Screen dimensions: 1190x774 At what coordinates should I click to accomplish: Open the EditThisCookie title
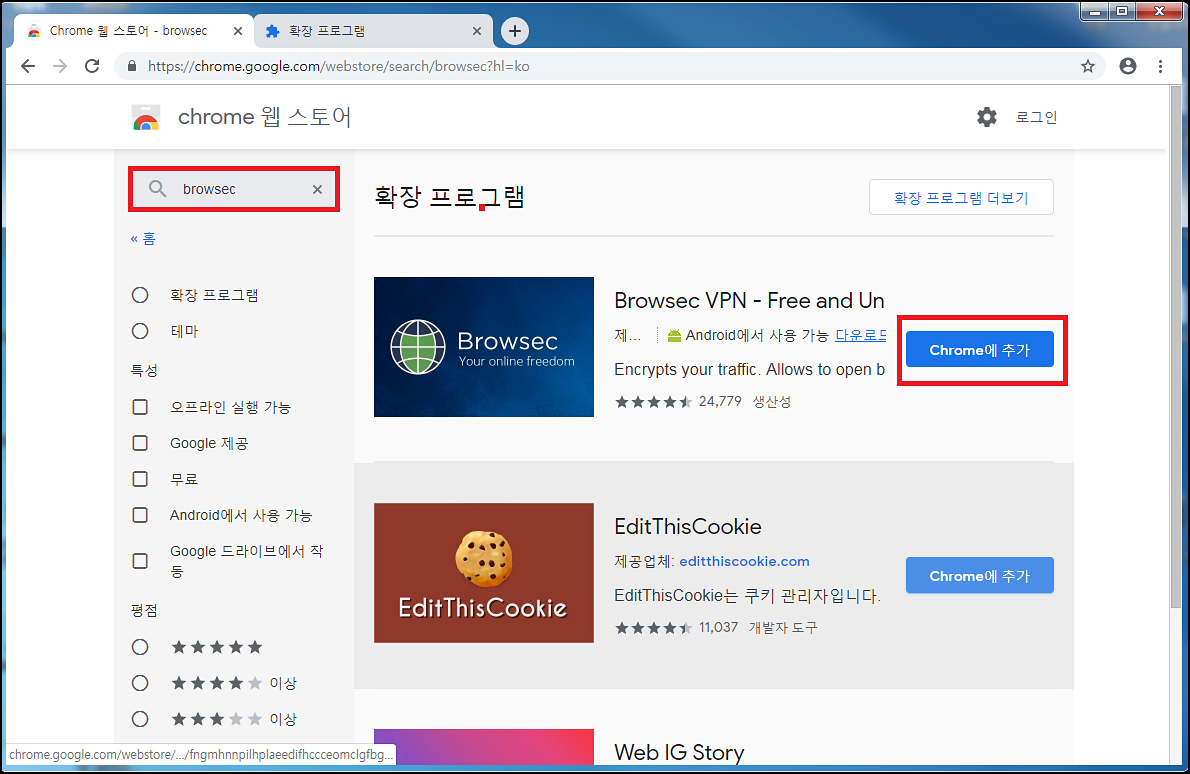click(688, 527)
